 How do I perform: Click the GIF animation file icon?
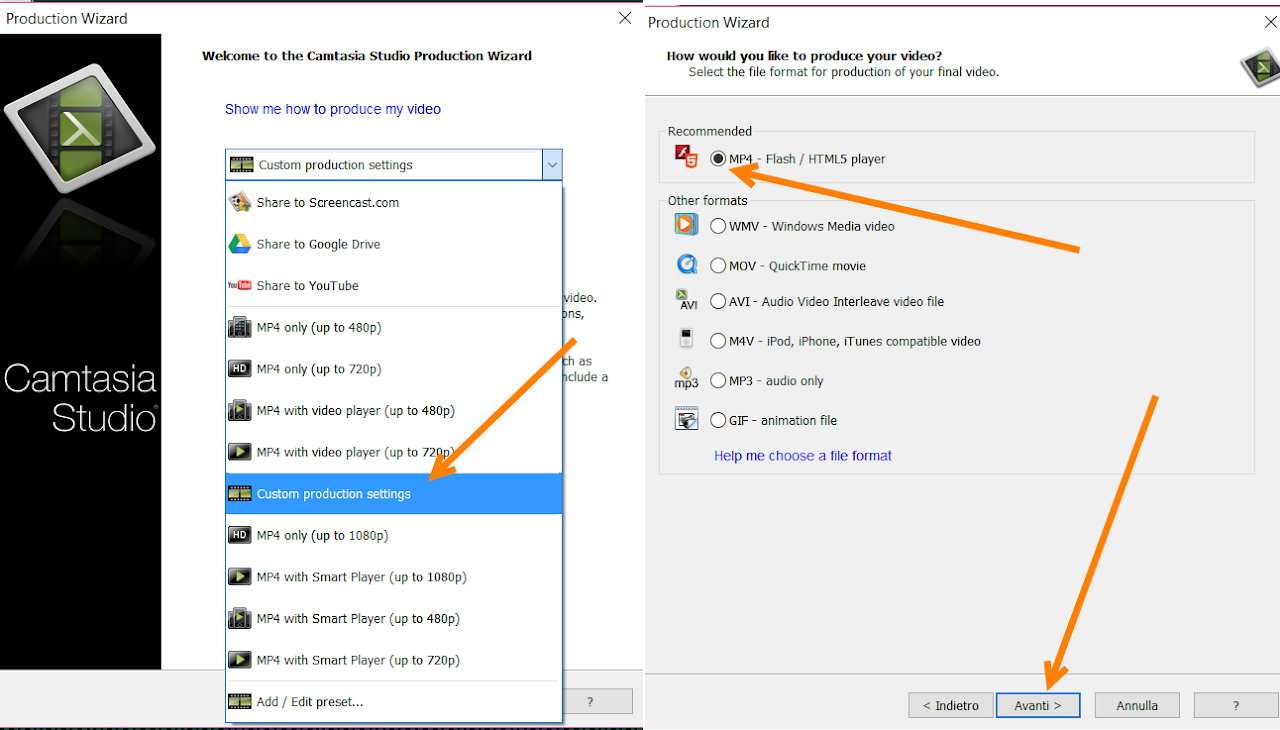[x=686, y=419]
